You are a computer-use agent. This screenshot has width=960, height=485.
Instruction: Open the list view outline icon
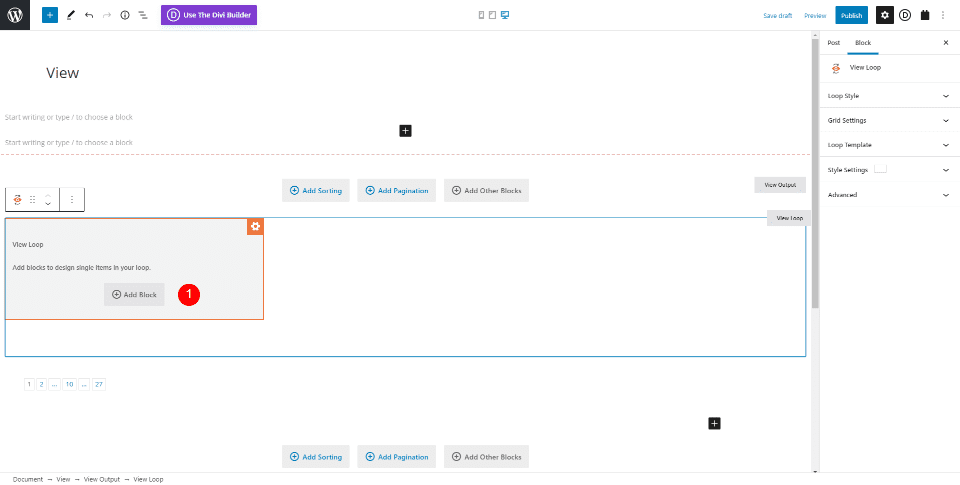(143, 16)
